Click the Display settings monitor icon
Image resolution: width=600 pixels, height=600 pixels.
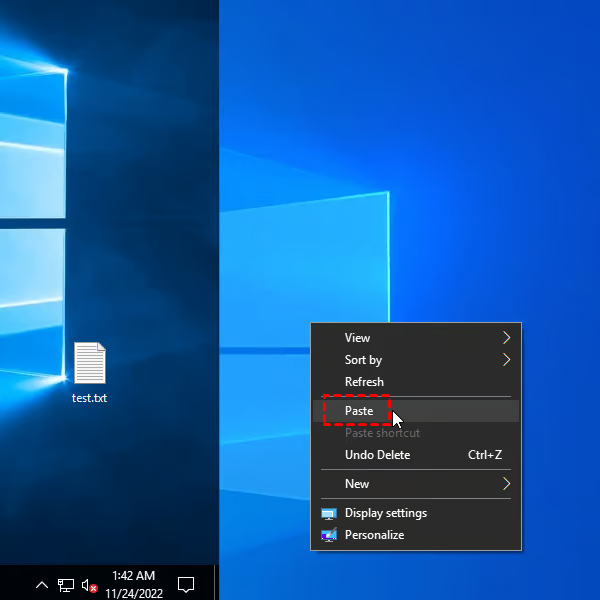tap(329, 513)
